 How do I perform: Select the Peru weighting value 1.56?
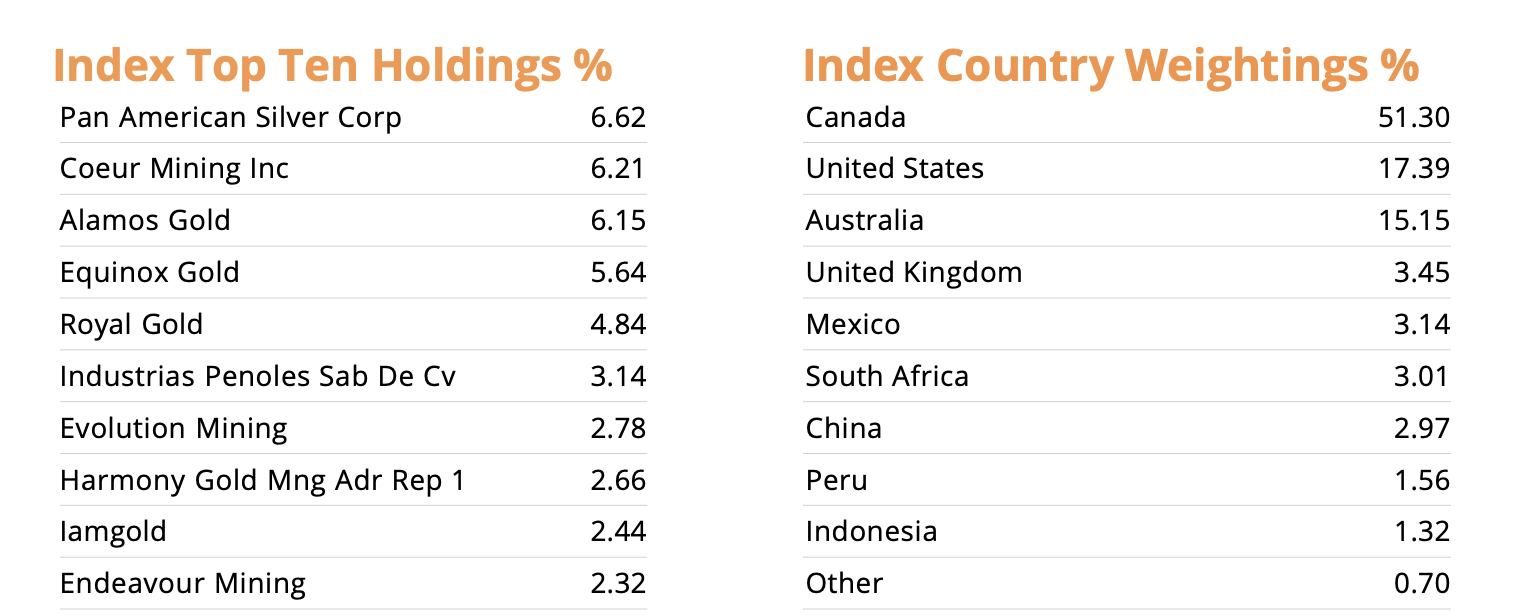[1423, 481]
